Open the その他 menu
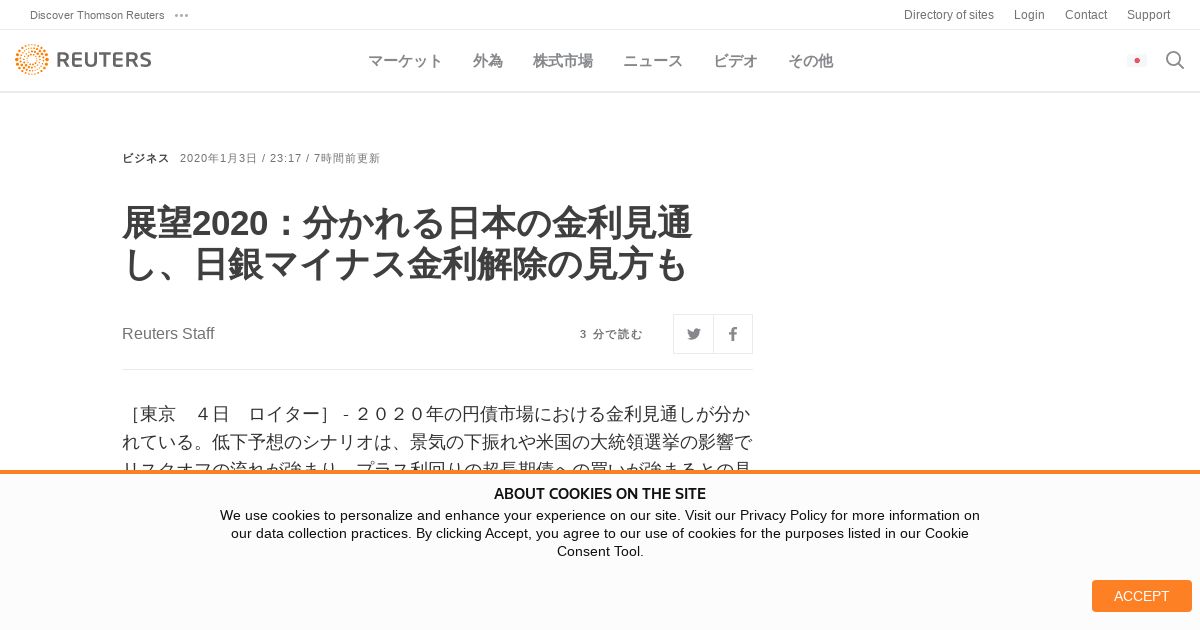 [810, 61]
